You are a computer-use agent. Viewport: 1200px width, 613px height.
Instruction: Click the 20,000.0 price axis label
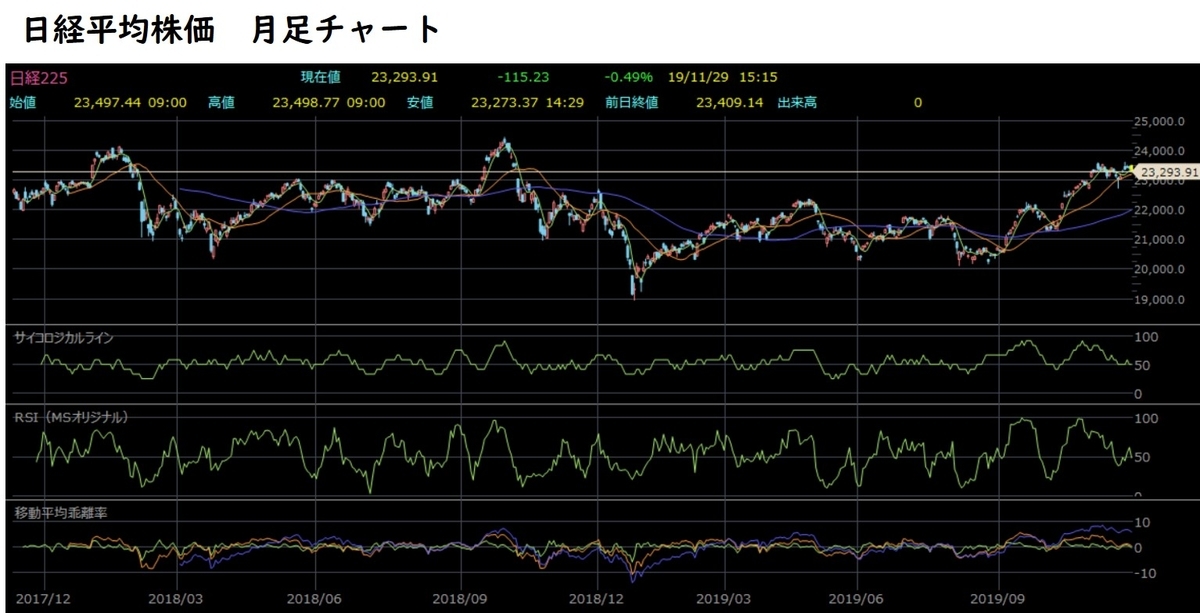1162,270
